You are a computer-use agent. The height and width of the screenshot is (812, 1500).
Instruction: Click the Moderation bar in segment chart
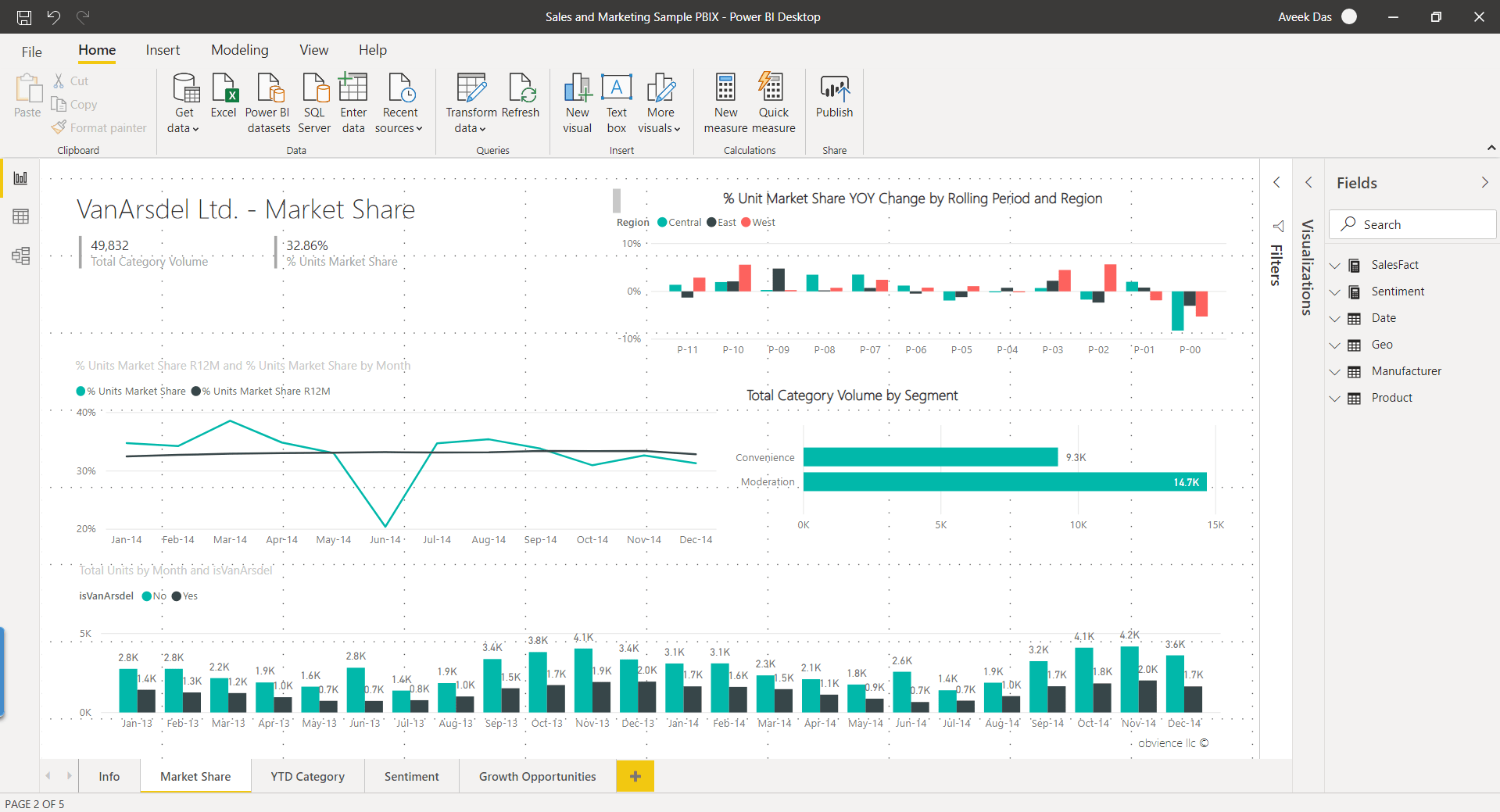pos(1005,482)
